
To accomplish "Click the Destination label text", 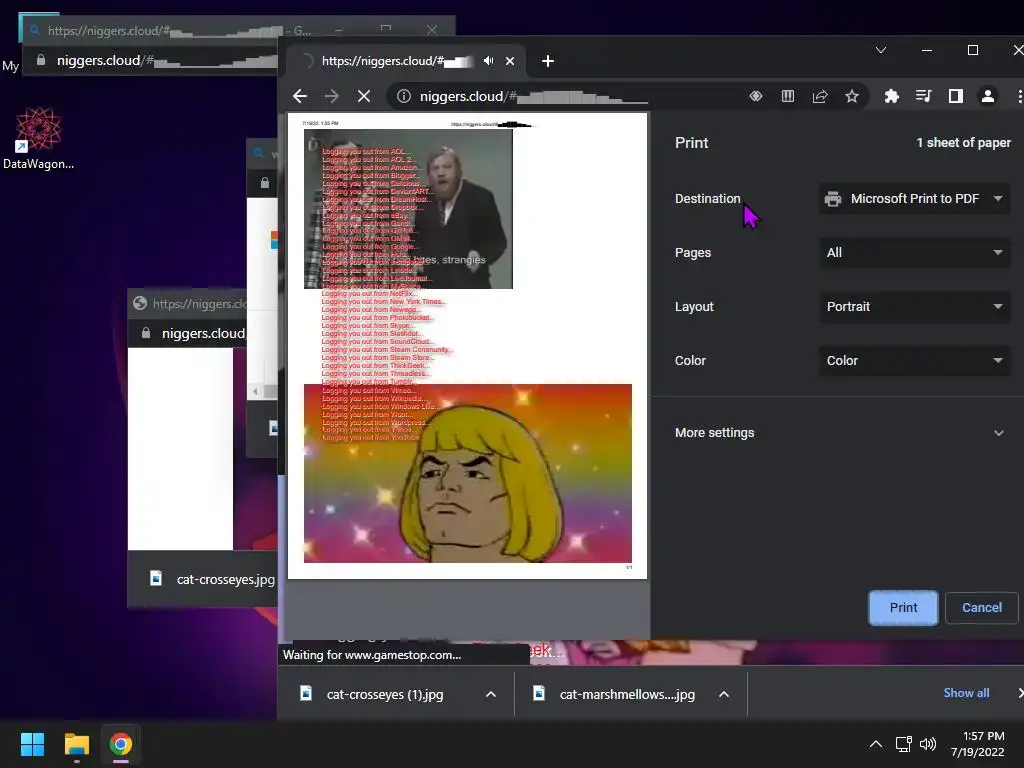I will pyautogui.click(x=707, y=199).
